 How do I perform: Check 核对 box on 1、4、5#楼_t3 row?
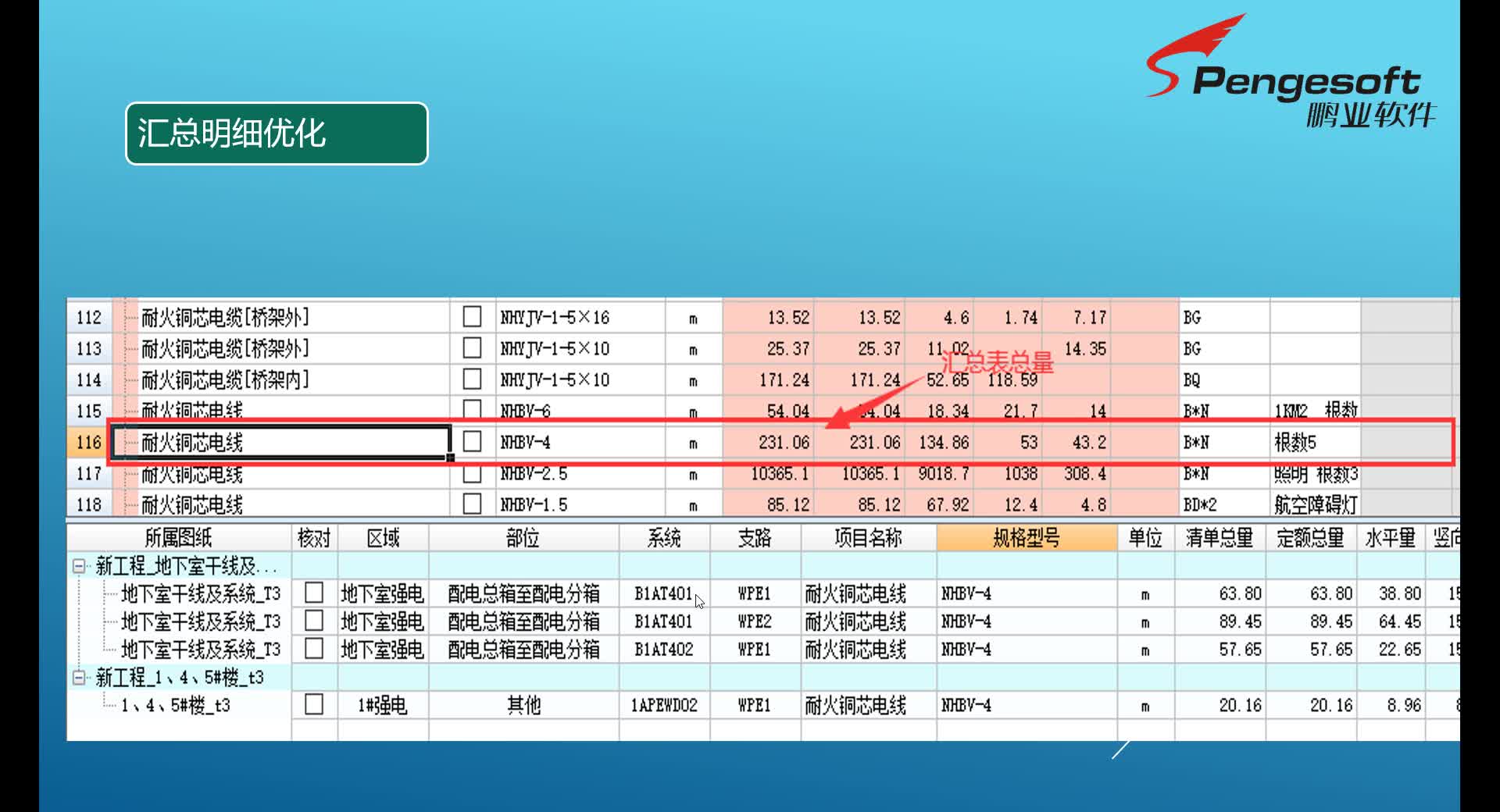point(315,704)
